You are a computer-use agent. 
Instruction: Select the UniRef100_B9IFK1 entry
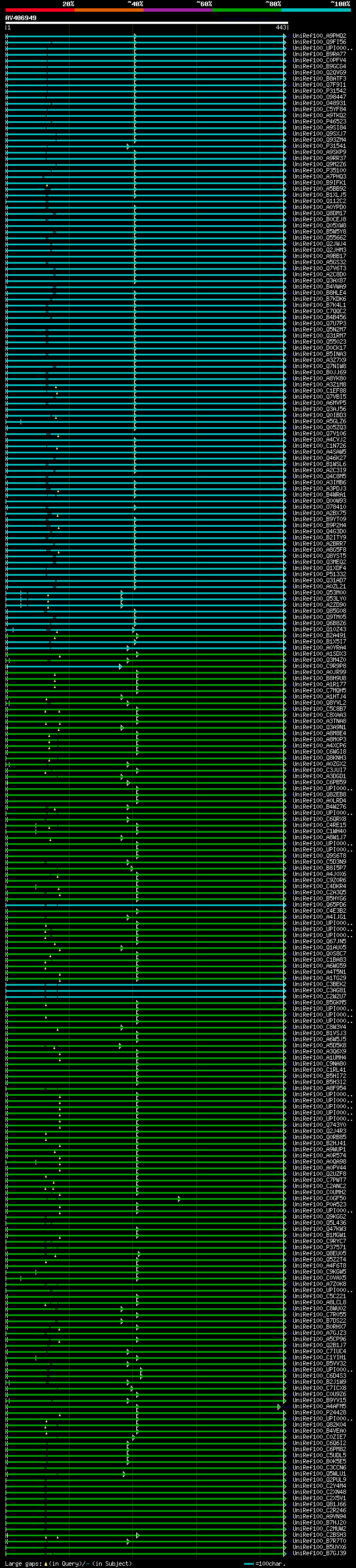319,182
